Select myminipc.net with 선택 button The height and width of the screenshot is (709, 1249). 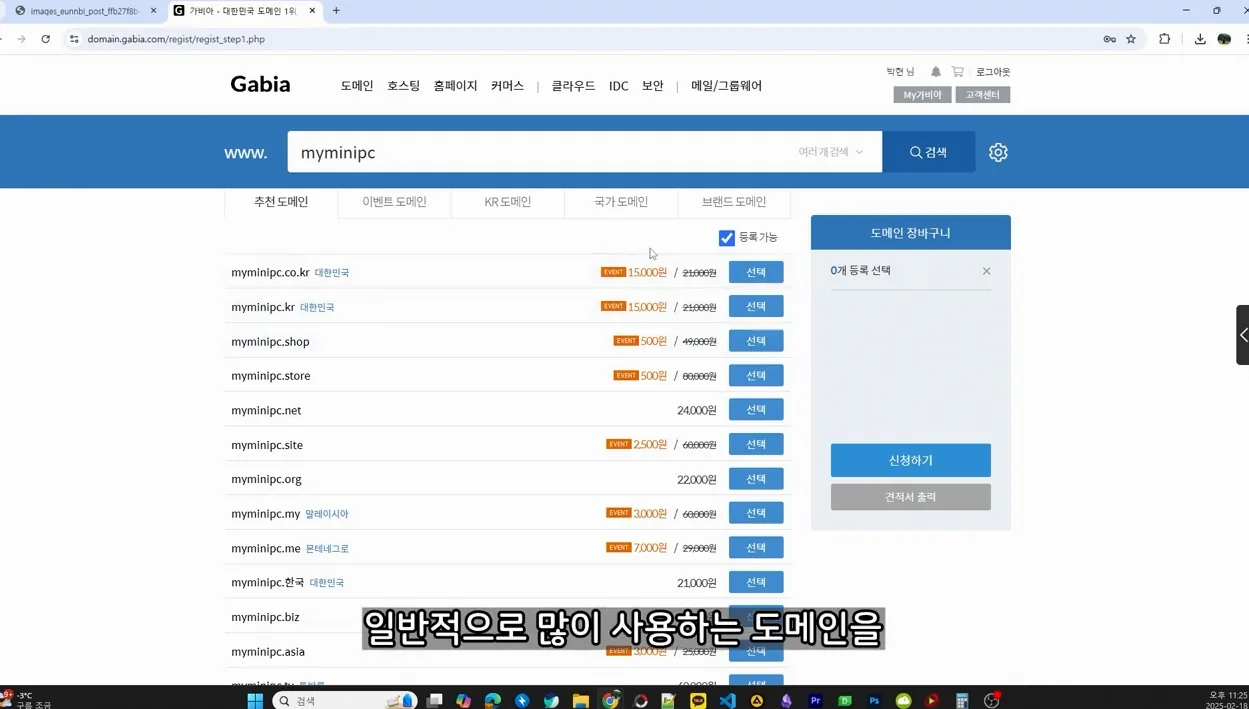[x=756, y=410]
